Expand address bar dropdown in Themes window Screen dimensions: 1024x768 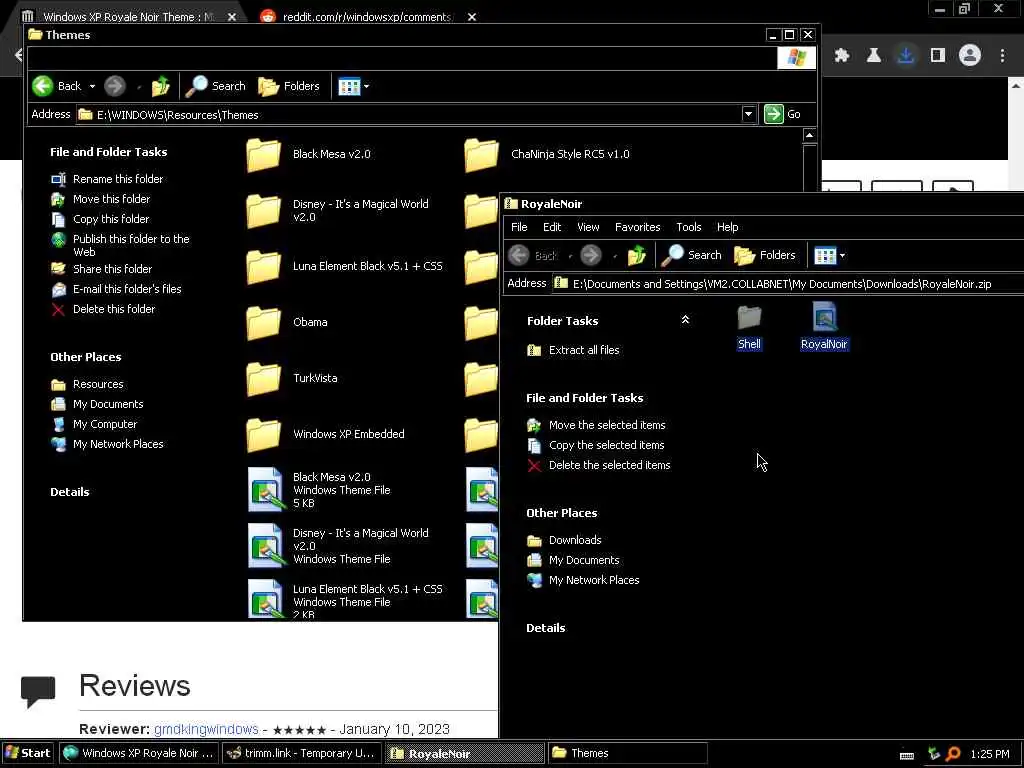click(x=748, y=114)
